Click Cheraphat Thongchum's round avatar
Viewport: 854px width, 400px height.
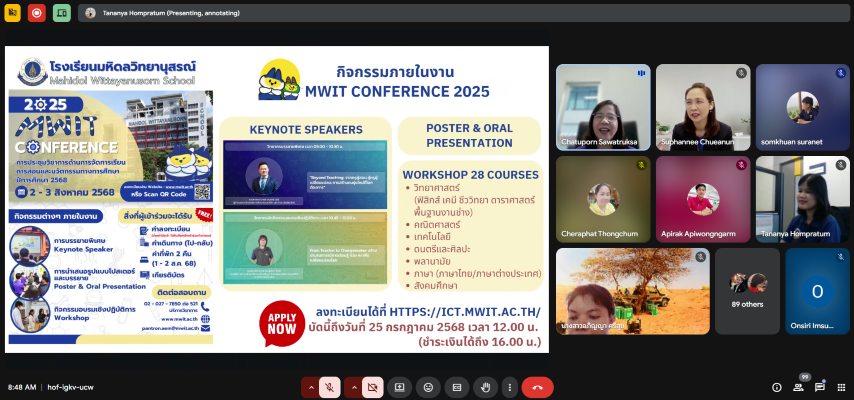[x=603, y=199]
